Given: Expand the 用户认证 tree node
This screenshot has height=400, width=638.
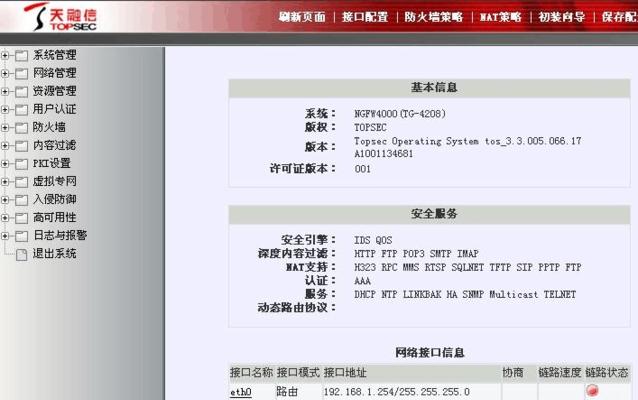Looking at the screenshot, I should (5, 109).
